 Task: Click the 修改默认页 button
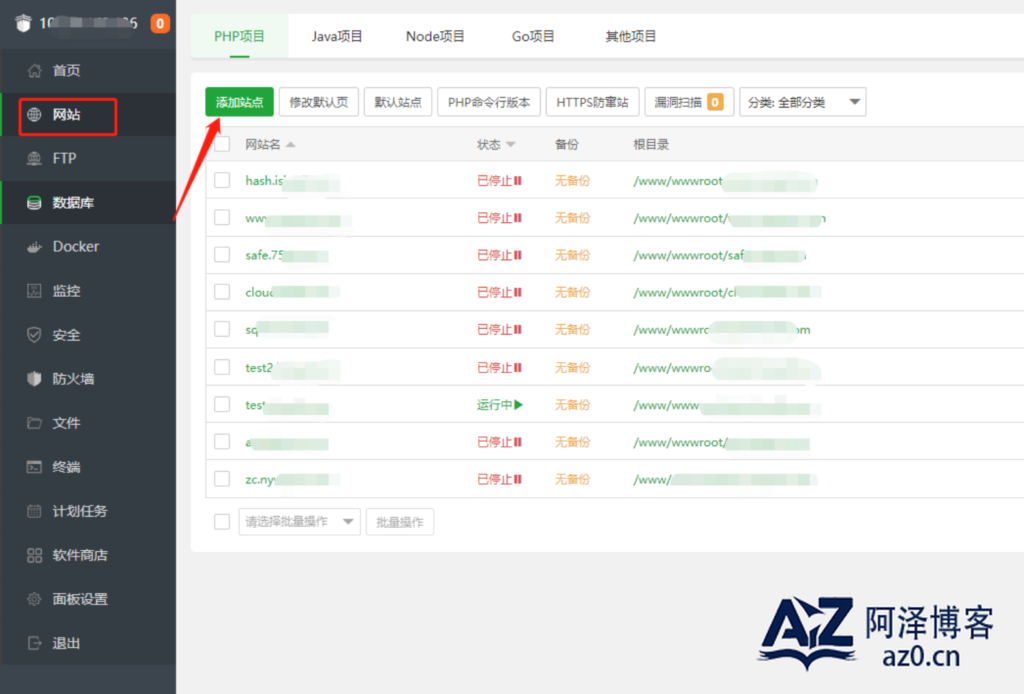coord(319,102)
